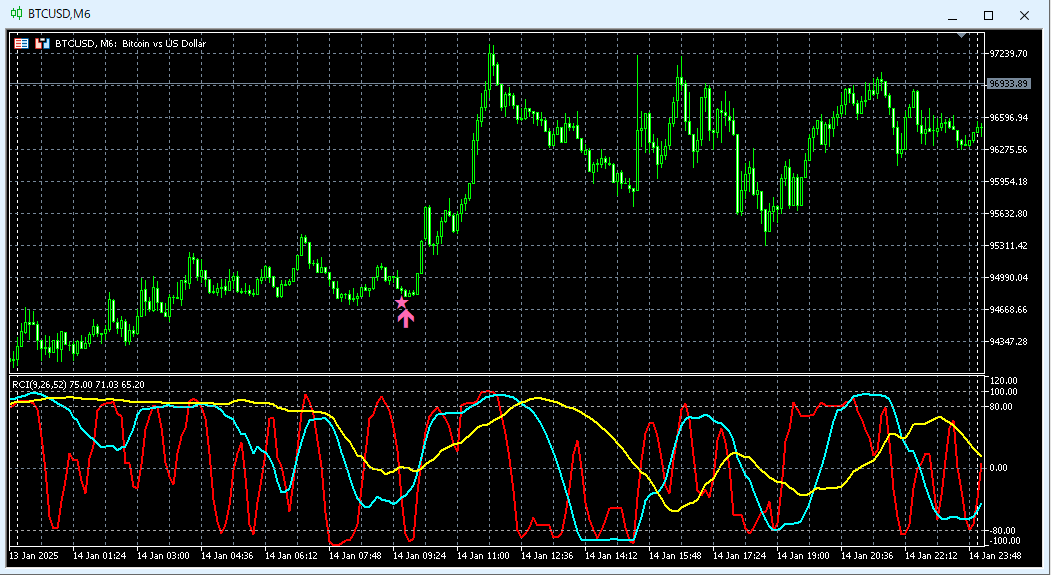1052x575 pixels.
Task: Click the '14 Jan 14:12' time label
Action: coord(611,556)
